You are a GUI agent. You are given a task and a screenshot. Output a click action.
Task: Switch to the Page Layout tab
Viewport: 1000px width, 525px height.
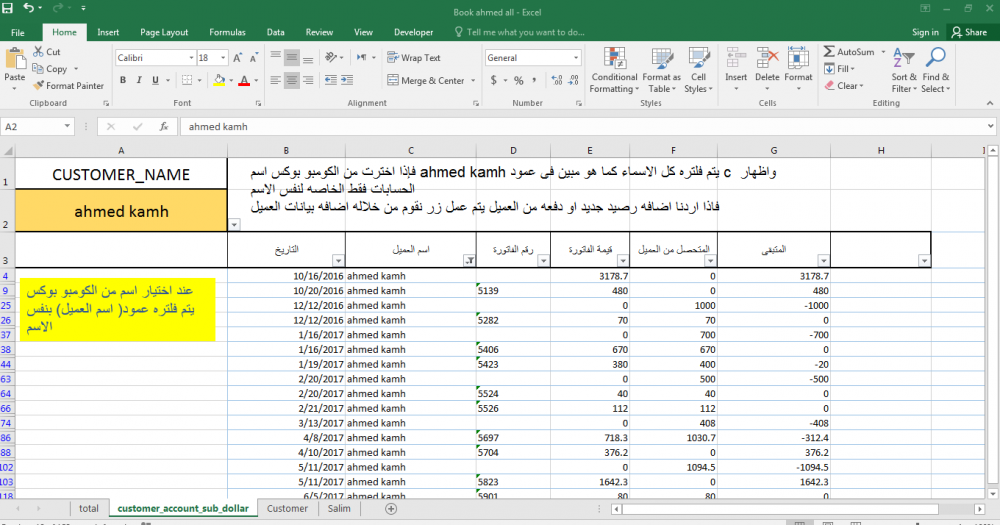(164, 32)
